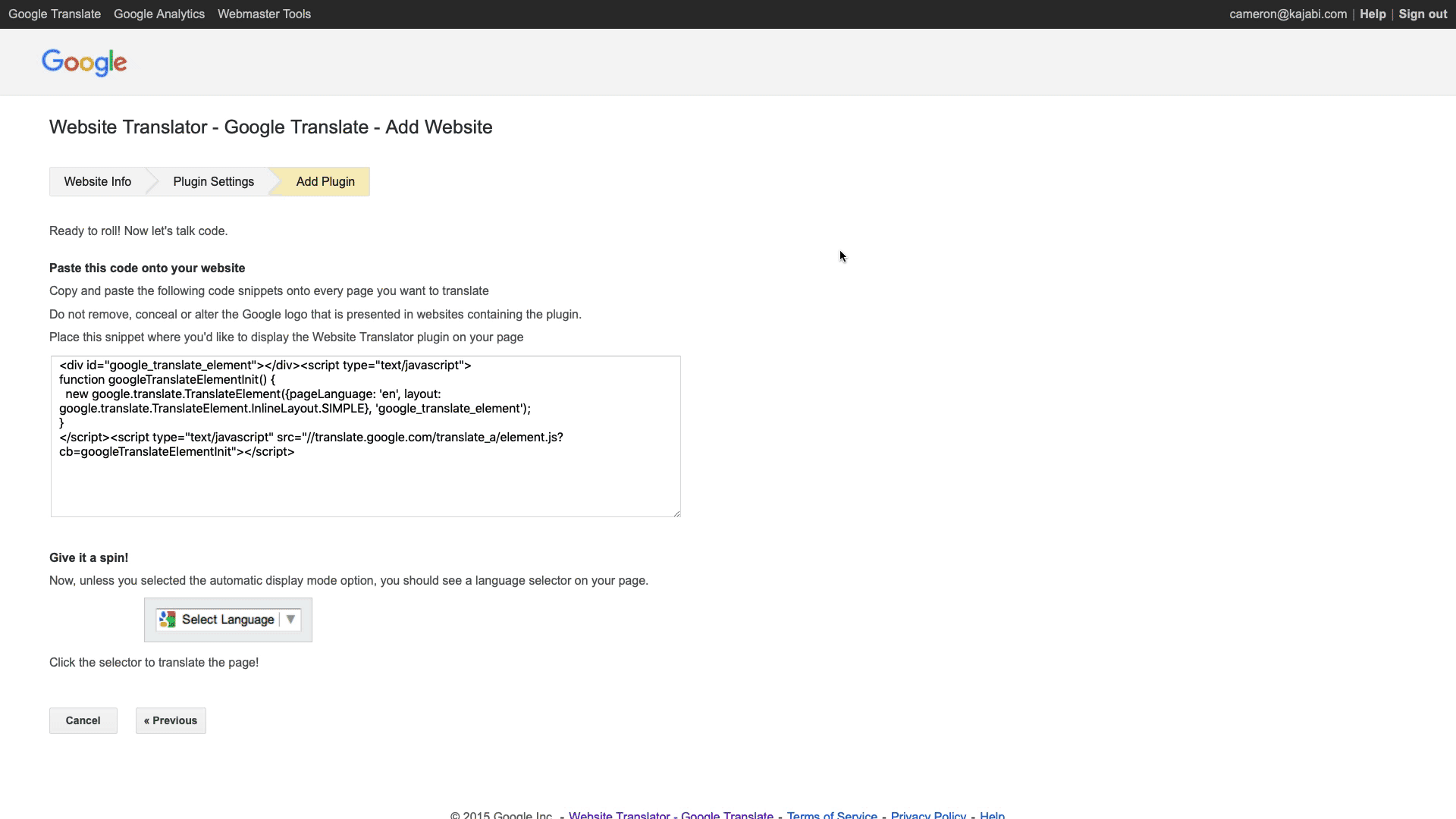Click the Select Language text
The image size is (1456, 819).
pos(227,620)
